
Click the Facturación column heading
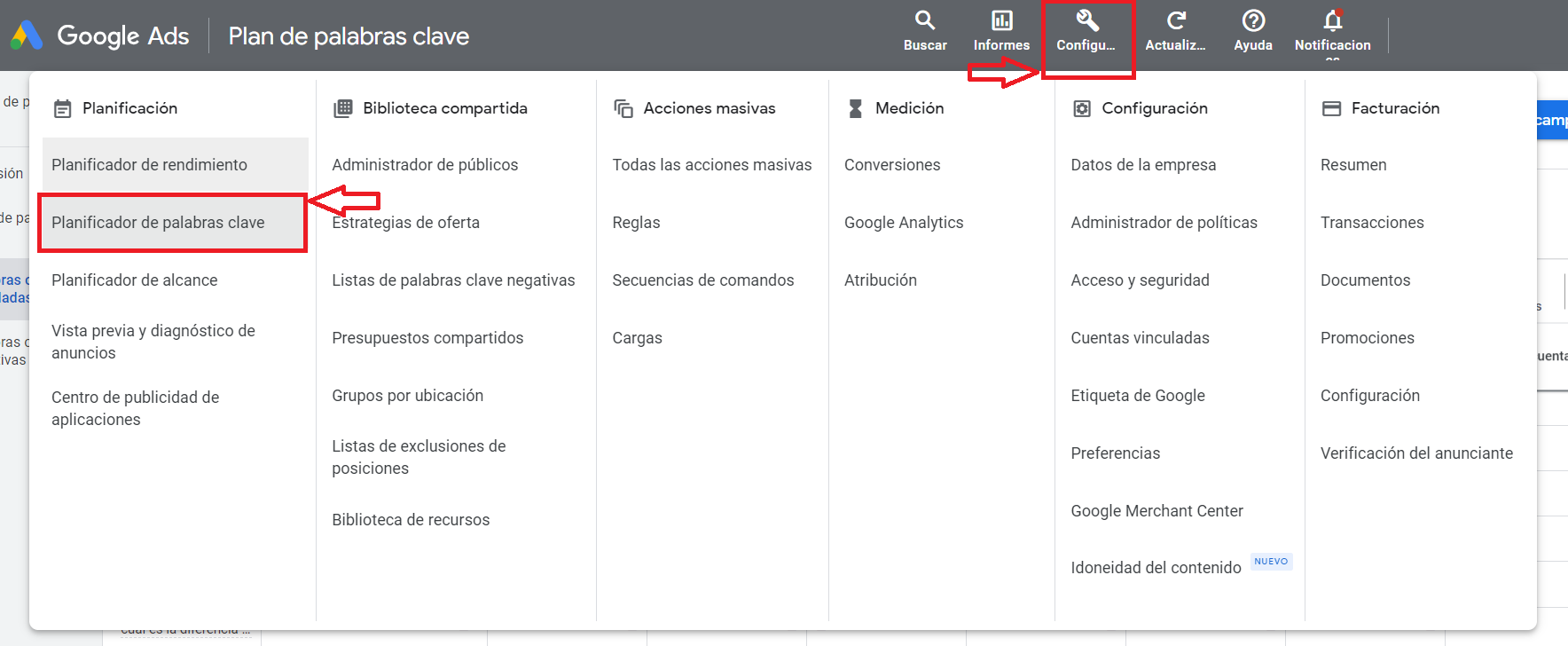(x=1395, y=108)
